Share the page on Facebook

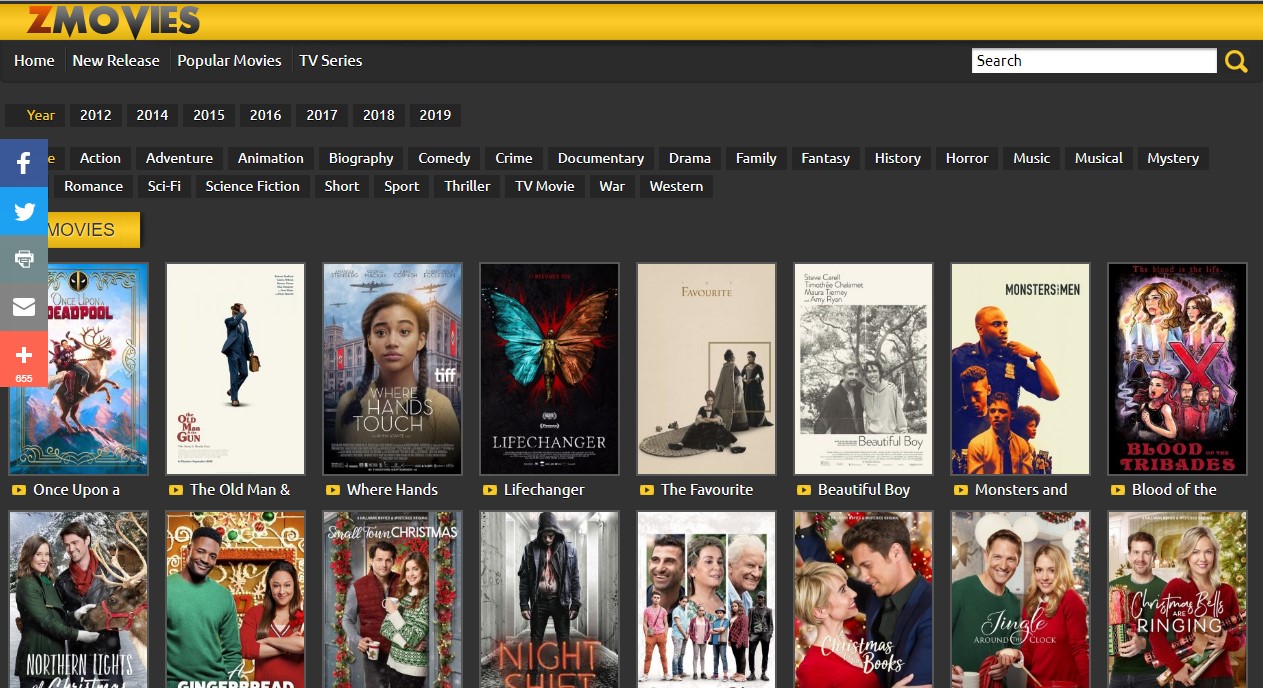tap(24, 163)
